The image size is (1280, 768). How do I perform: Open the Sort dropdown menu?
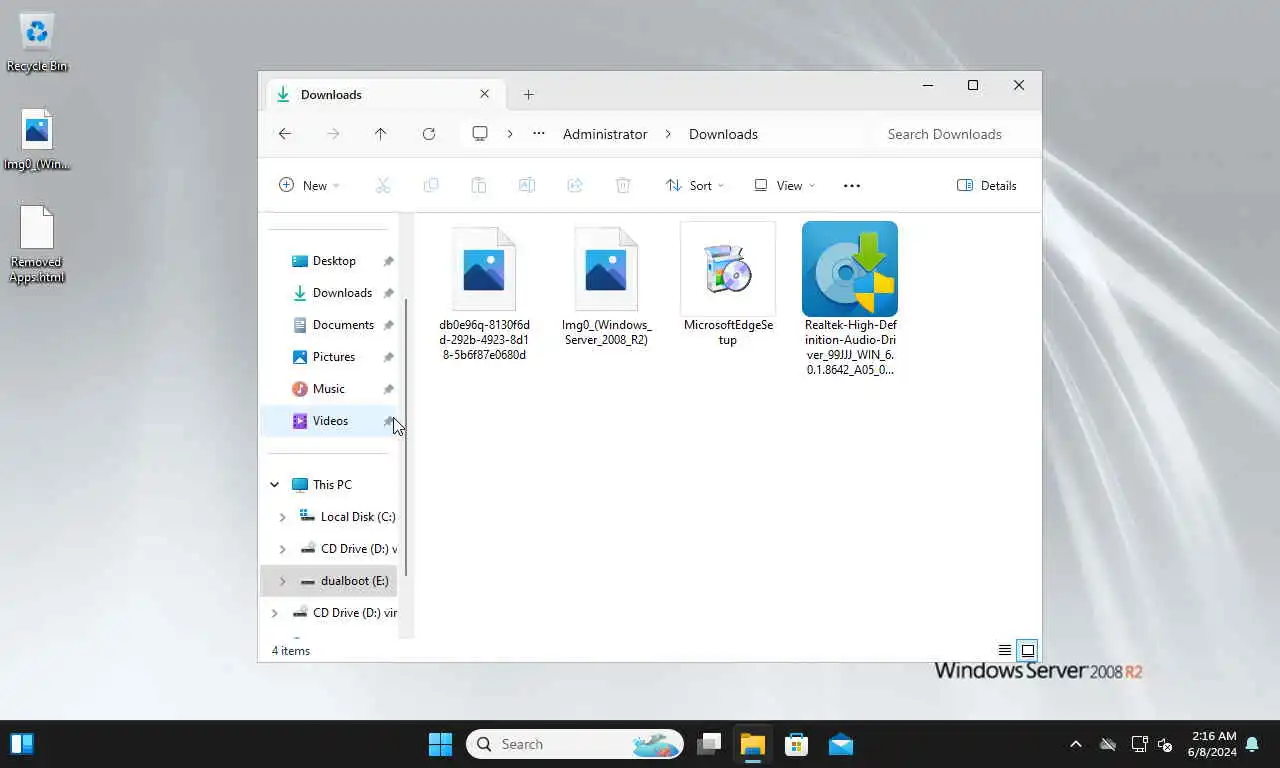694,185
